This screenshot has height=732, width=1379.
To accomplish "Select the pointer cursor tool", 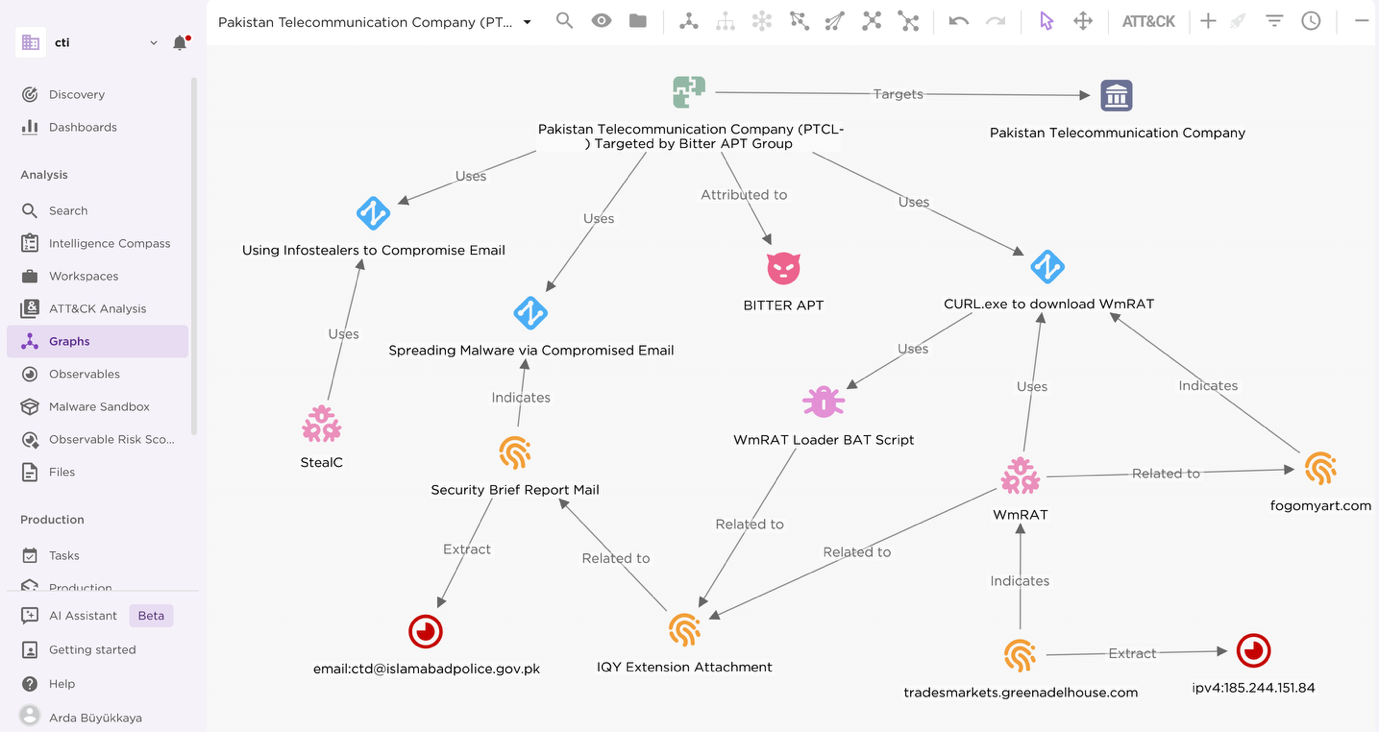I will (1046, 21).
